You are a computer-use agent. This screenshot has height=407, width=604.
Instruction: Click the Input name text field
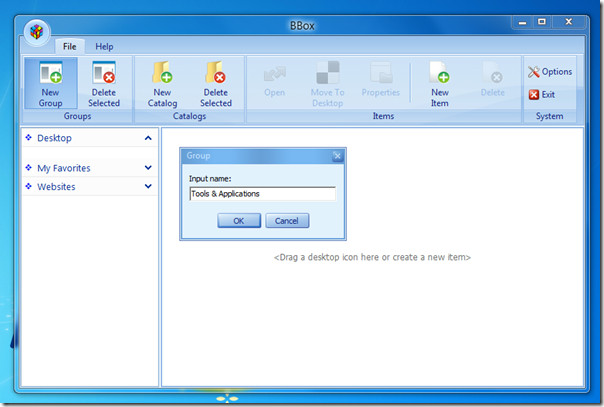coord(262,194)
